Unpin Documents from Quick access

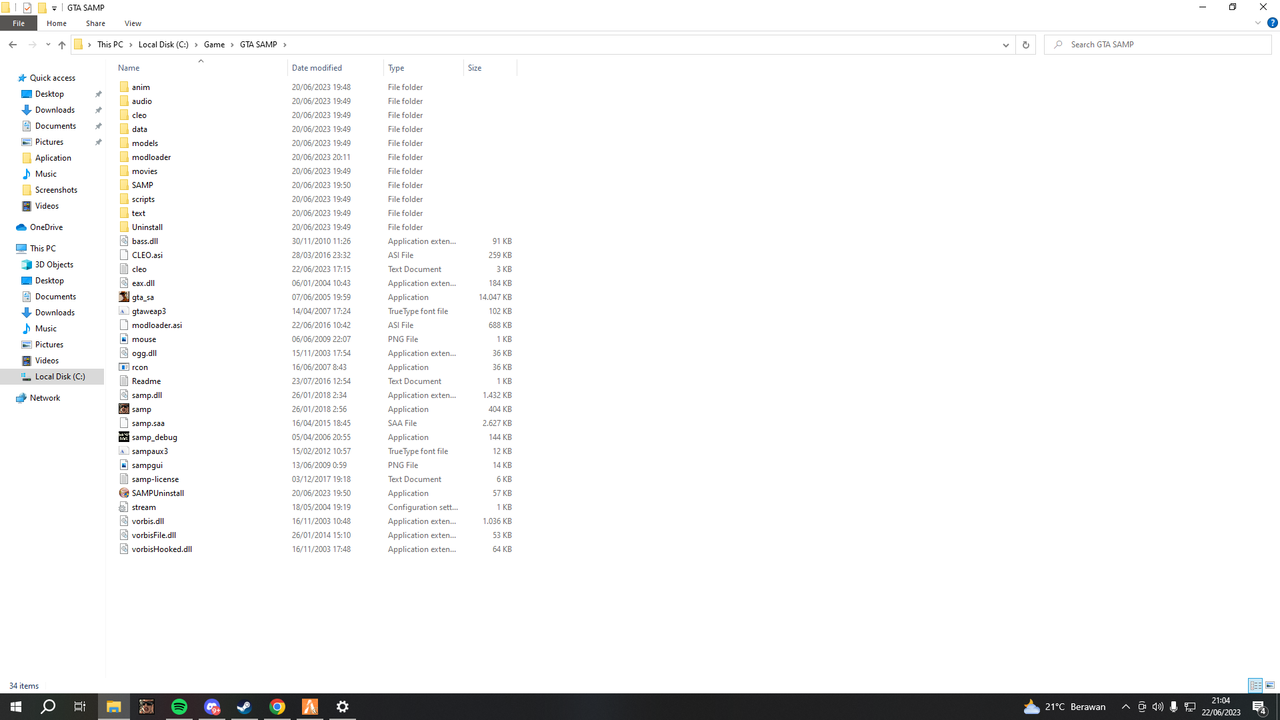[98, 126]
